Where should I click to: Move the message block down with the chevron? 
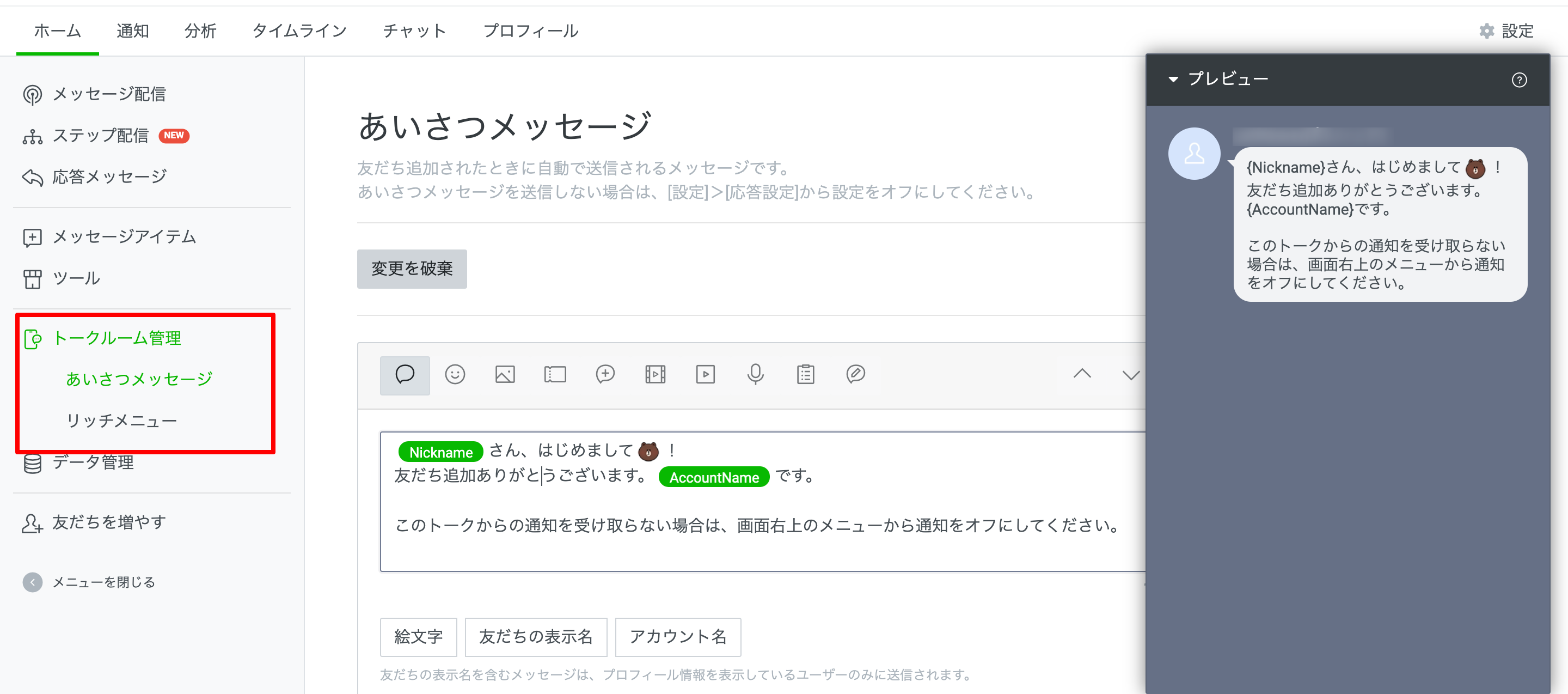pyautogui.click(x=1130, y=374)
